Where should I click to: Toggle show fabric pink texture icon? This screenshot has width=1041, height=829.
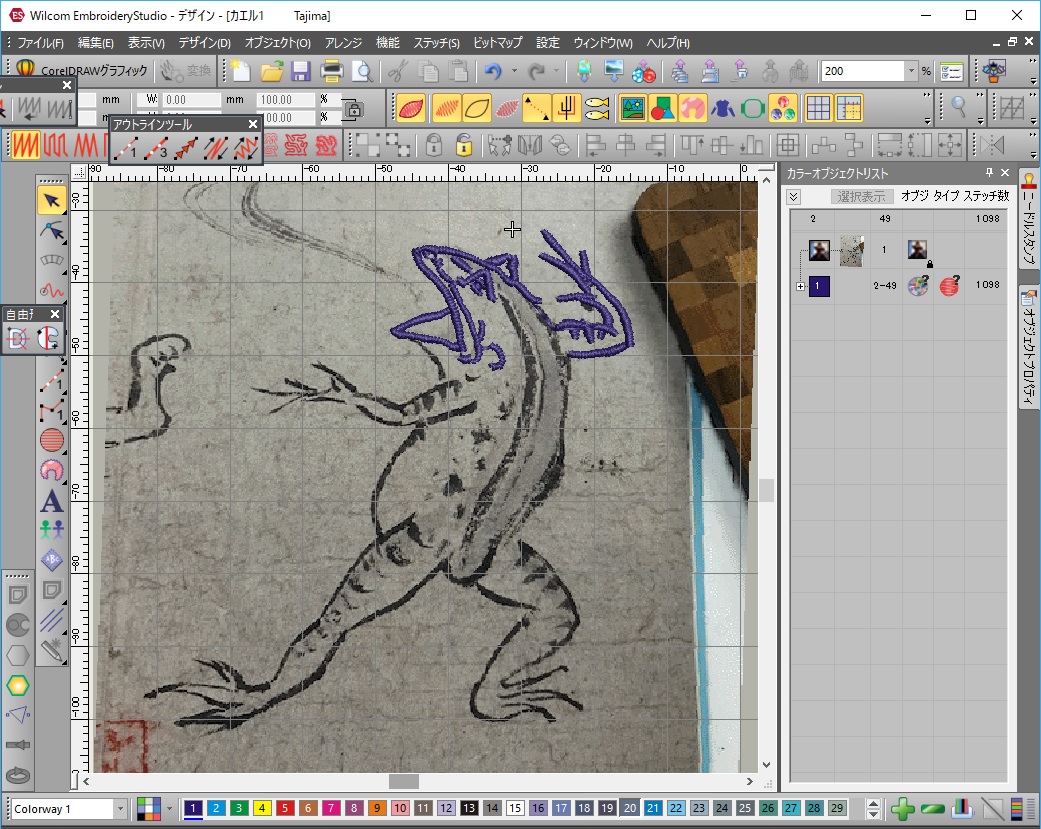[x=692, y=108]
